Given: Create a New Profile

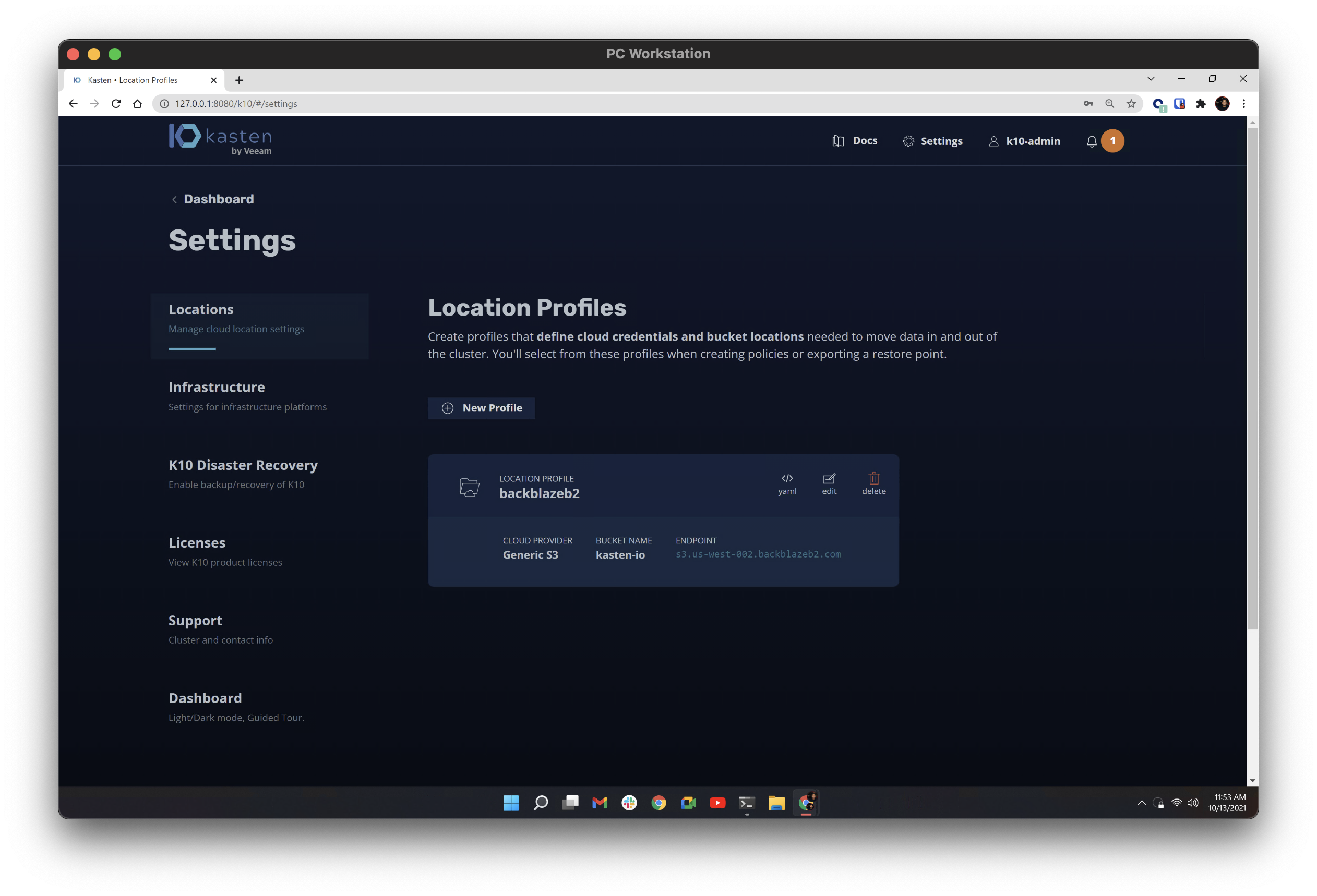Looking at the screenshot, I should point(481,408).
